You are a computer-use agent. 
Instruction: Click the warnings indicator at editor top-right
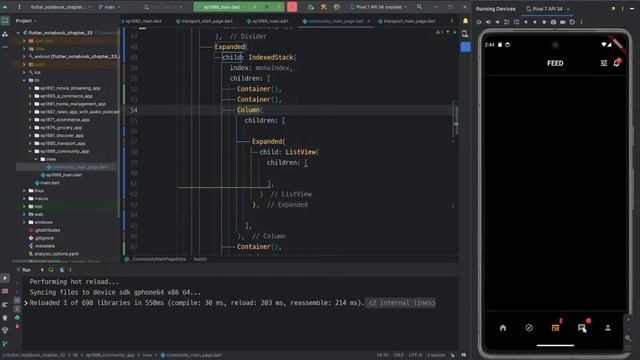439,32
